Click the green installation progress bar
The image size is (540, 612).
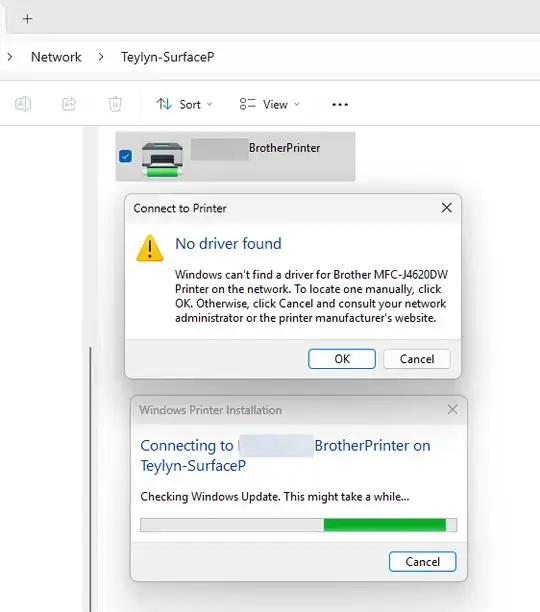pos(298,525)
